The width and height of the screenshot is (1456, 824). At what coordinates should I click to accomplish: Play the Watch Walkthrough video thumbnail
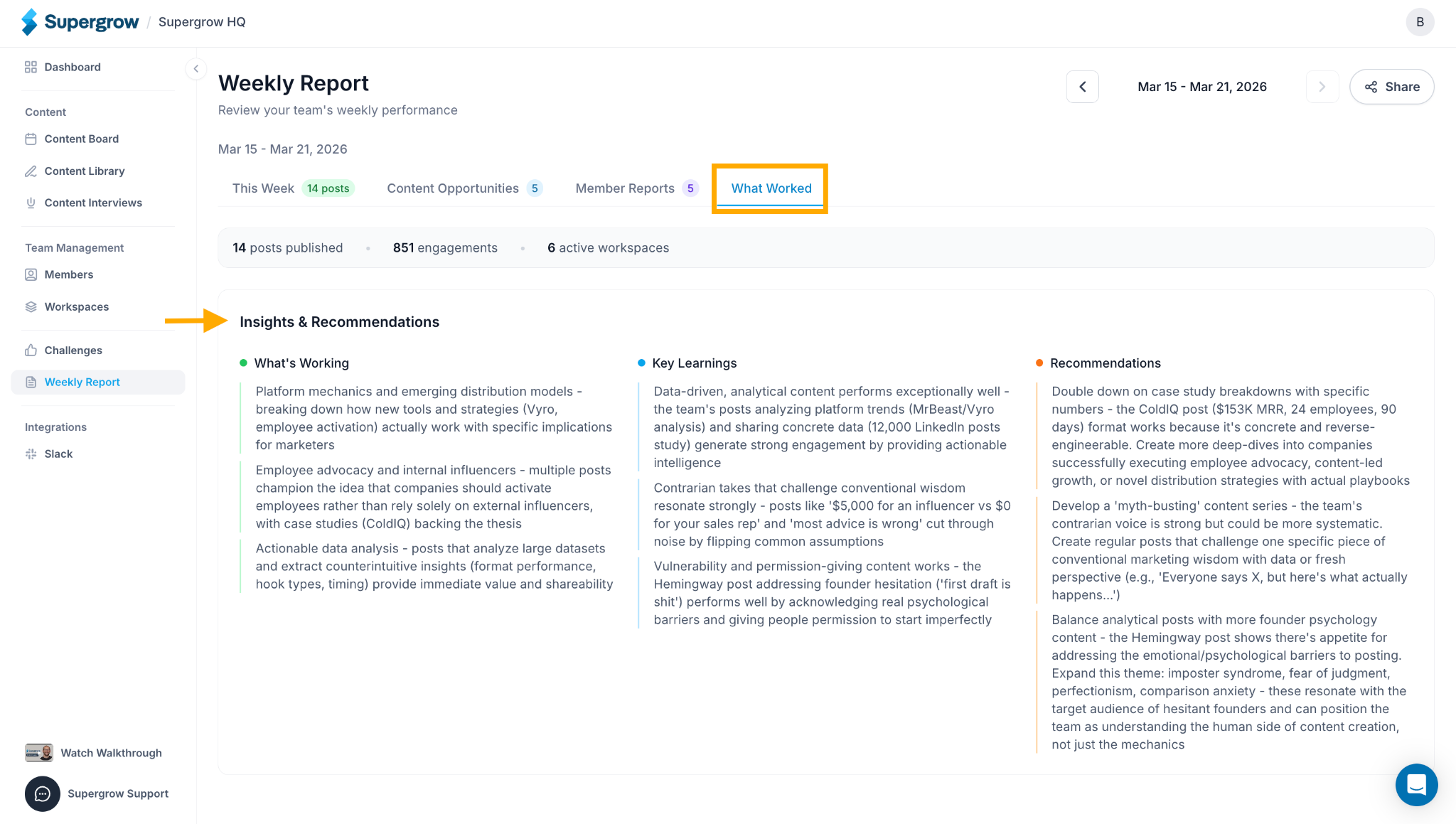[39, 753]
